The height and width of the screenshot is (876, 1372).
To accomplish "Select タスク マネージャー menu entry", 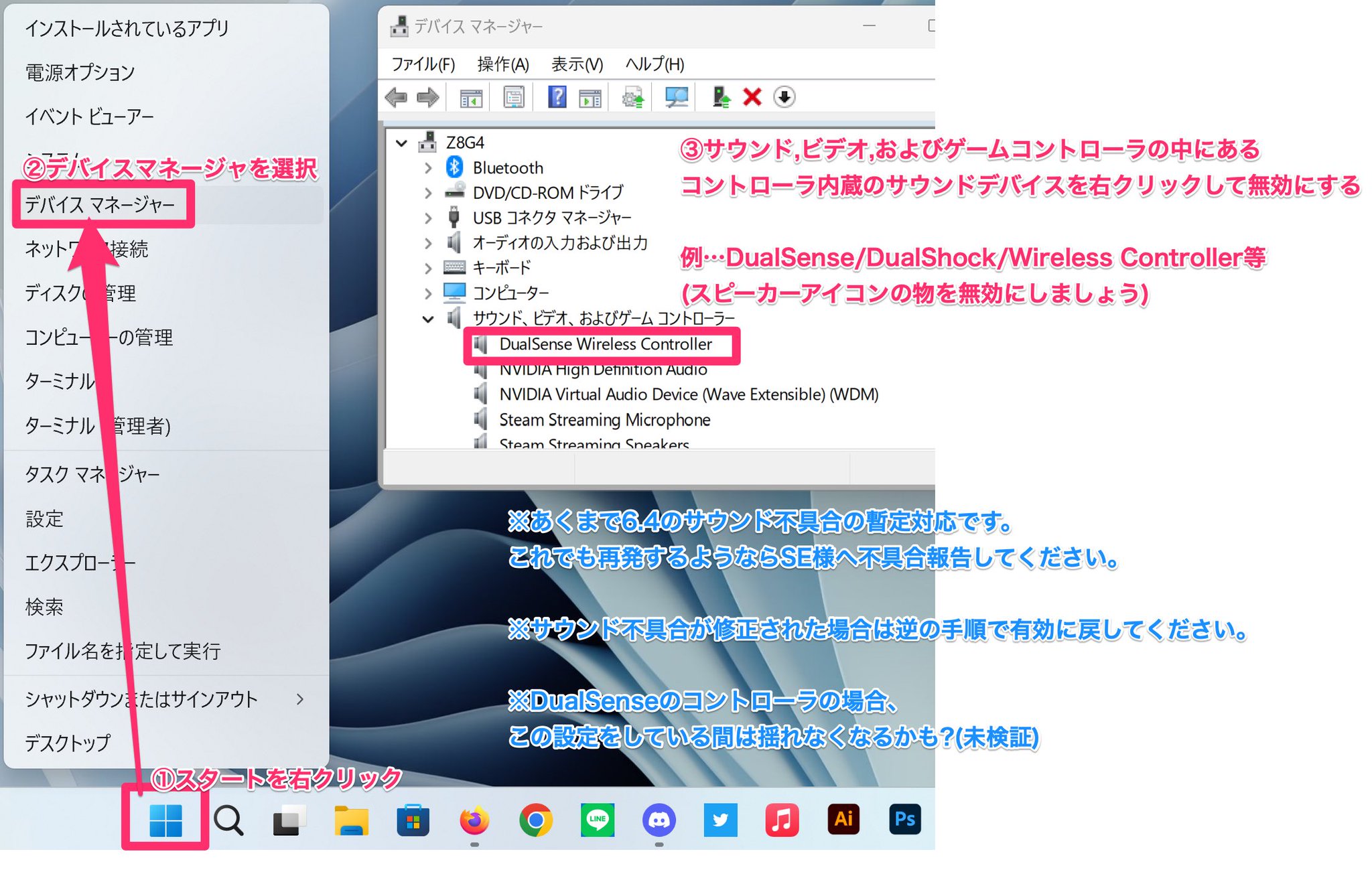I will 164,474.
